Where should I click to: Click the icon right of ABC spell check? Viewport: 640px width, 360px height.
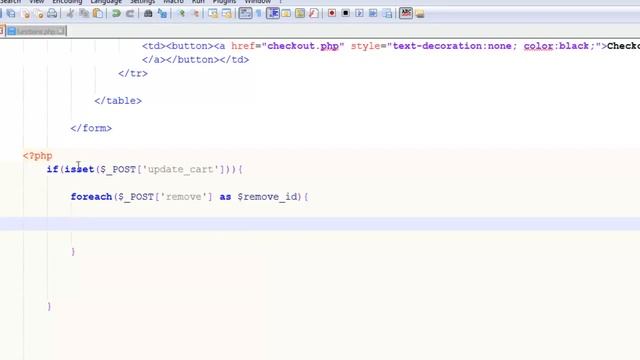pos(420,13)
